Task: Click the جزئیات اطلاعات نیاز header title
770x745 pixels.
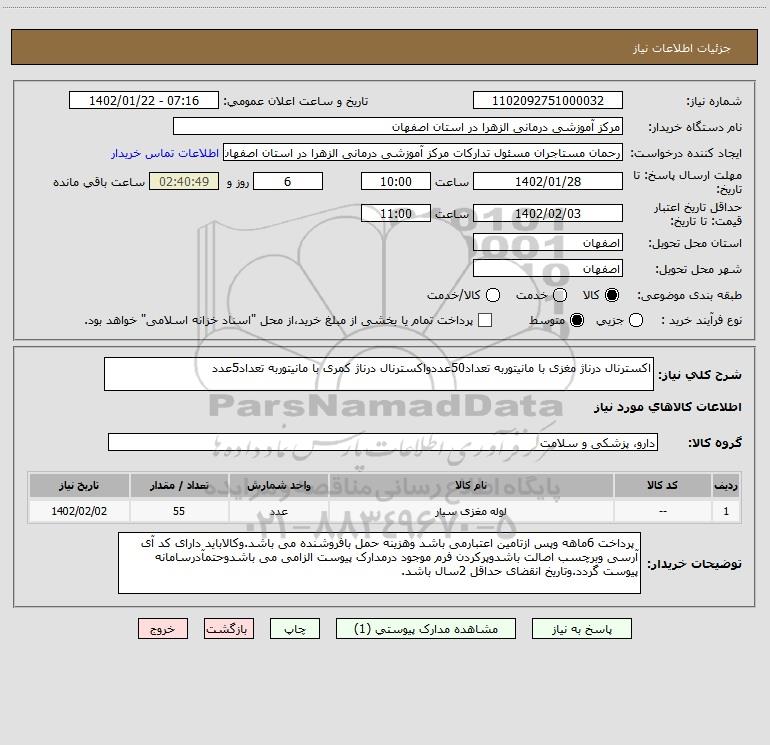Action: coord(682,48)
